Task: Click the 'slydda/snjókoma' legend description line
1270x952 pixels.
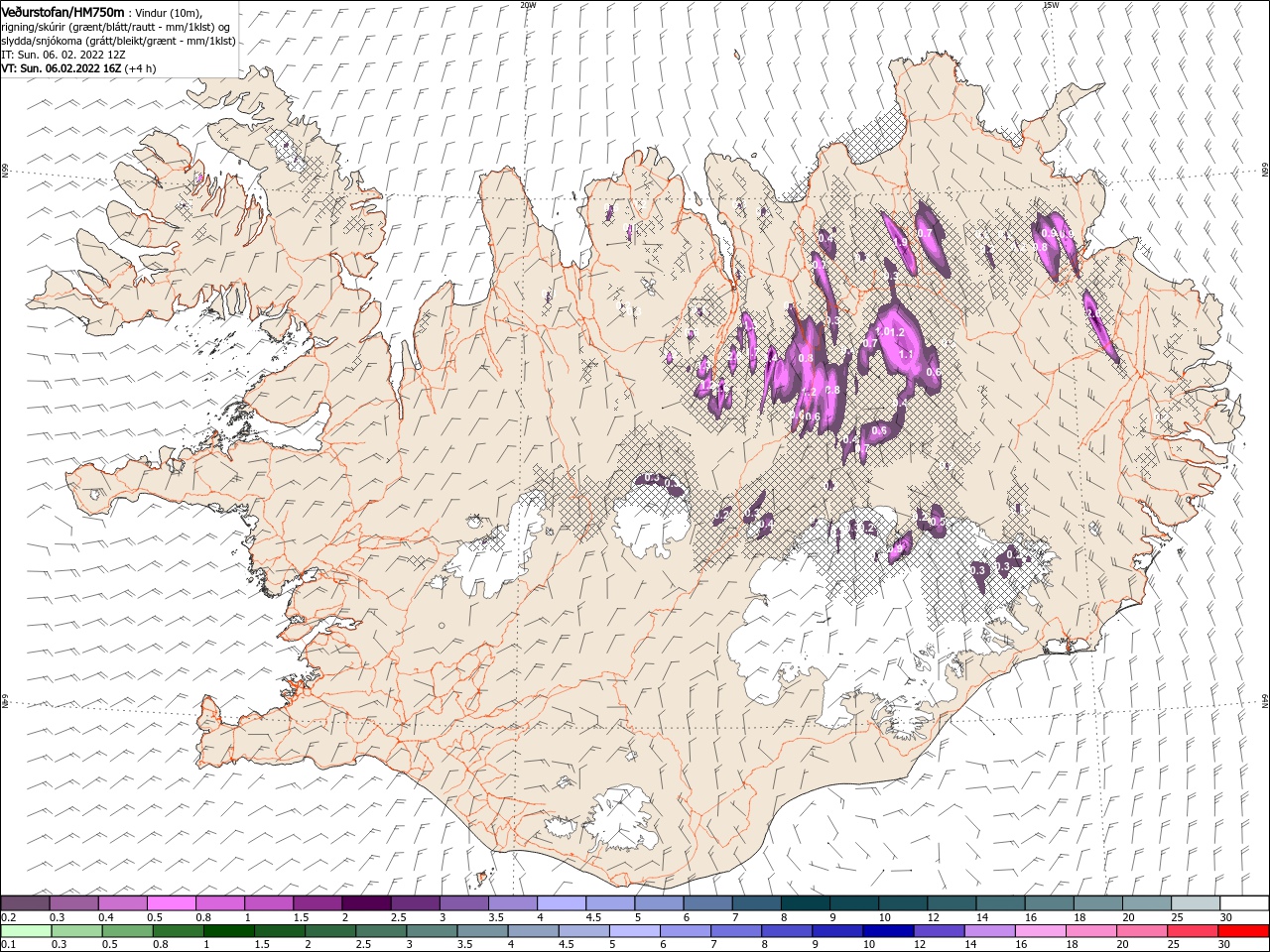Action: pyautogui.click(x=116, y=41)
